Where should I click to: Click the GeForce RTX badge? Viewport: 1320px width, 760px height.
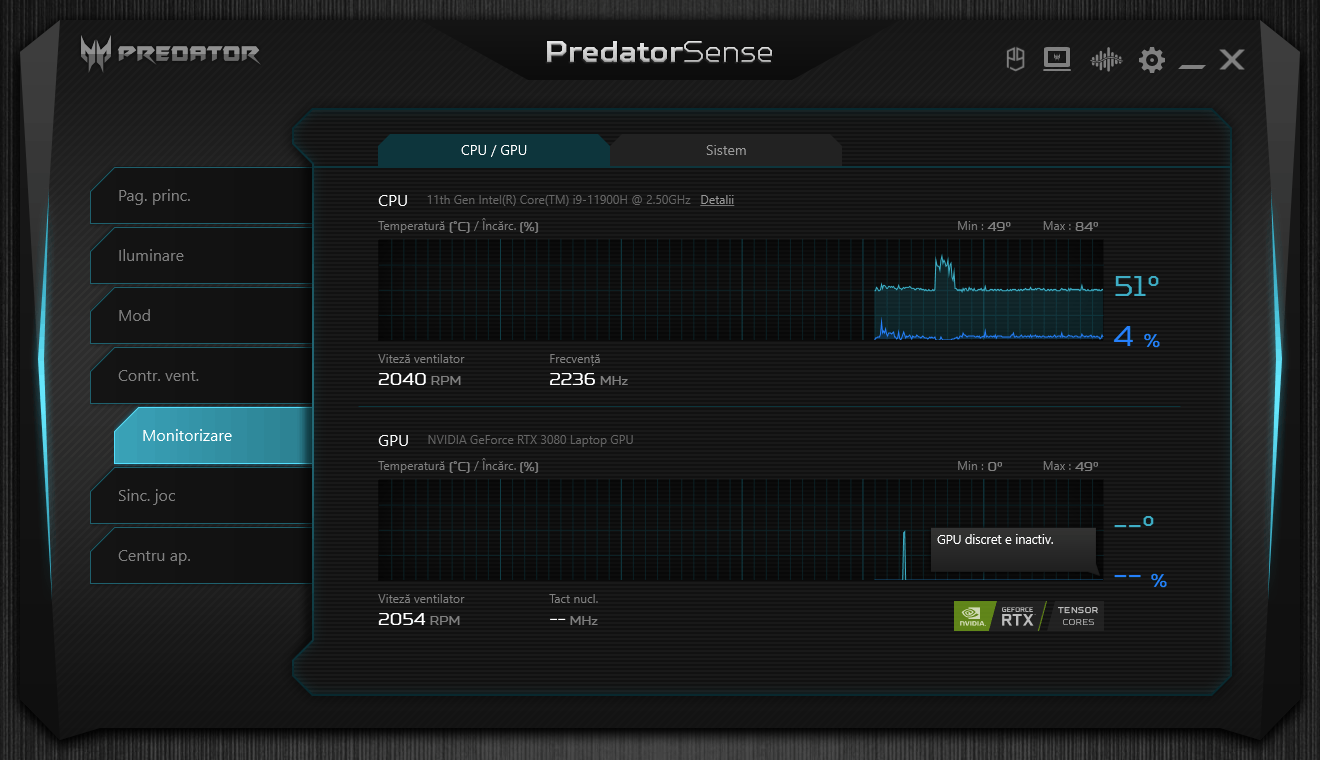coord(1018,616)
